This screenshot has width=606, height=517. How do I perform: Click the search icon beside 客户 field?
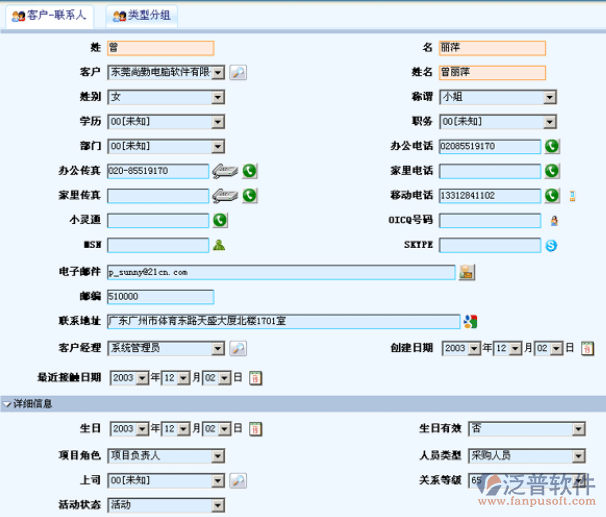click(238, 72)
